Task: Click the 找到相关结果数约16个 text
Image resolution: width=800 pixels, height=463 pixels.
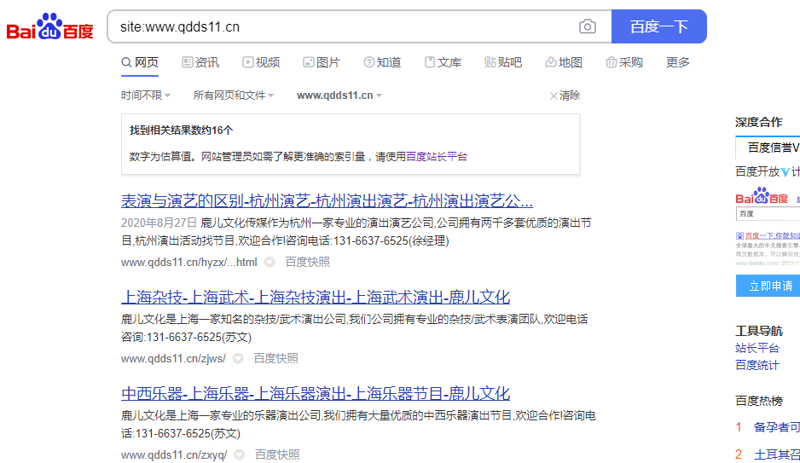Action: (x=181, y=130)
